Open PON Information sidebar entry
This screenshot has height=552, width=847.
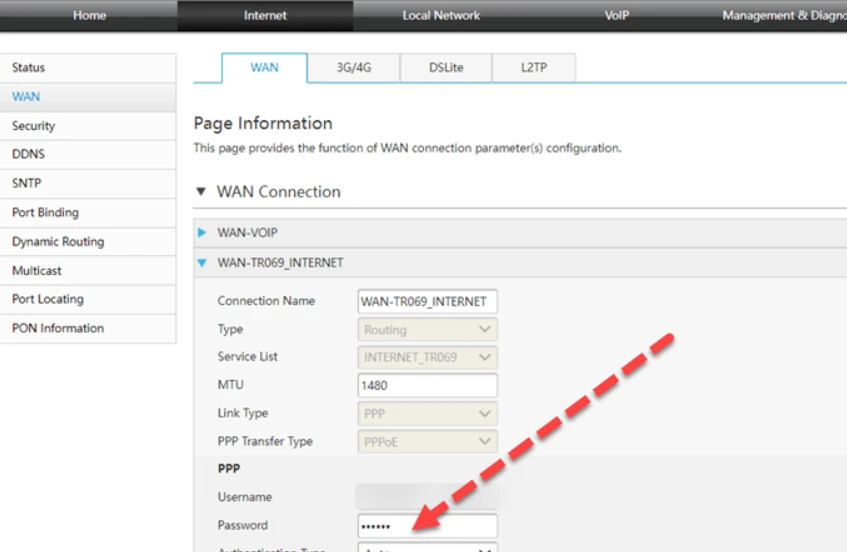tap(88, 328)
